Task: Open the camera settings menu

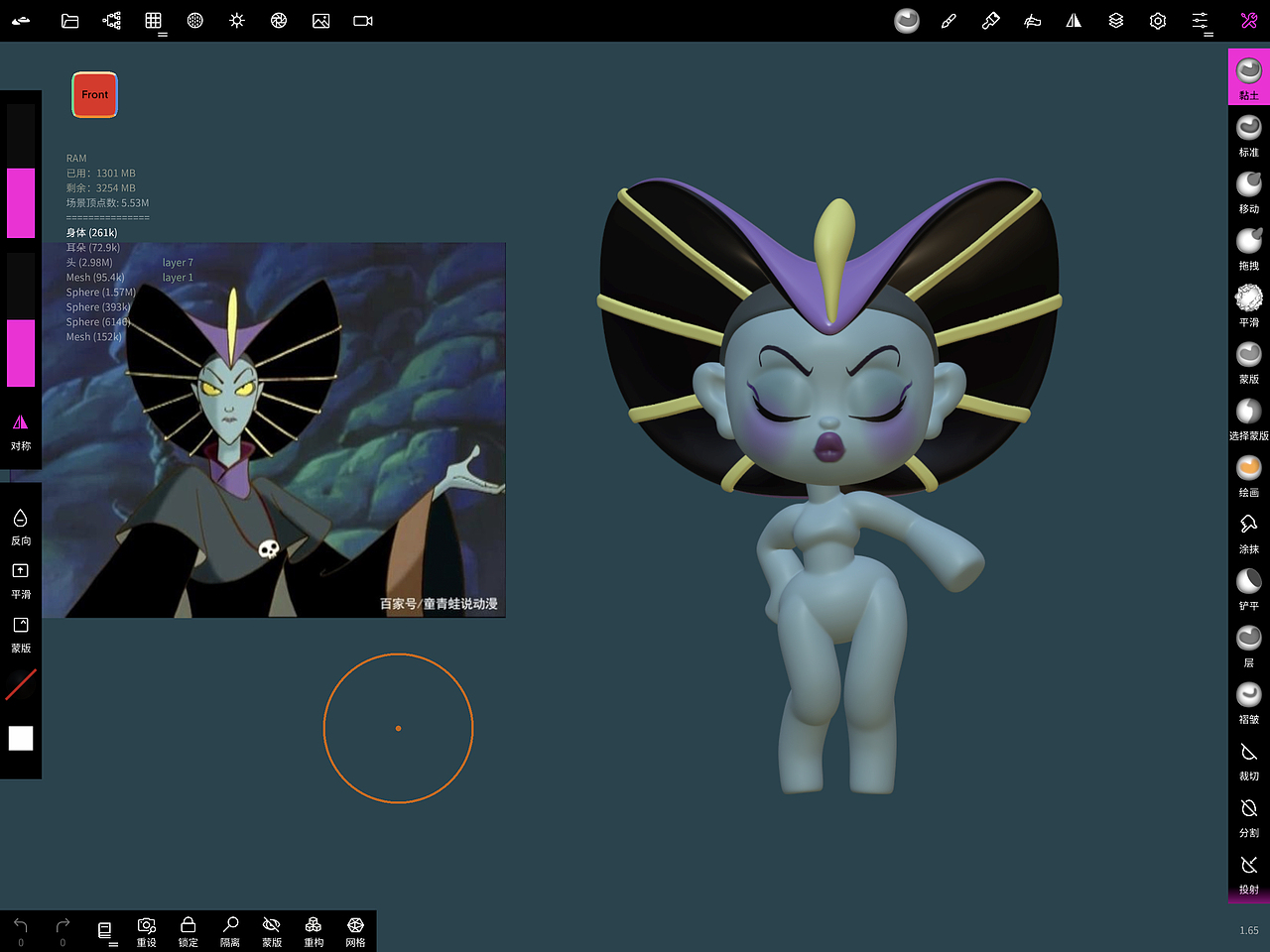Action: [363, 21]
